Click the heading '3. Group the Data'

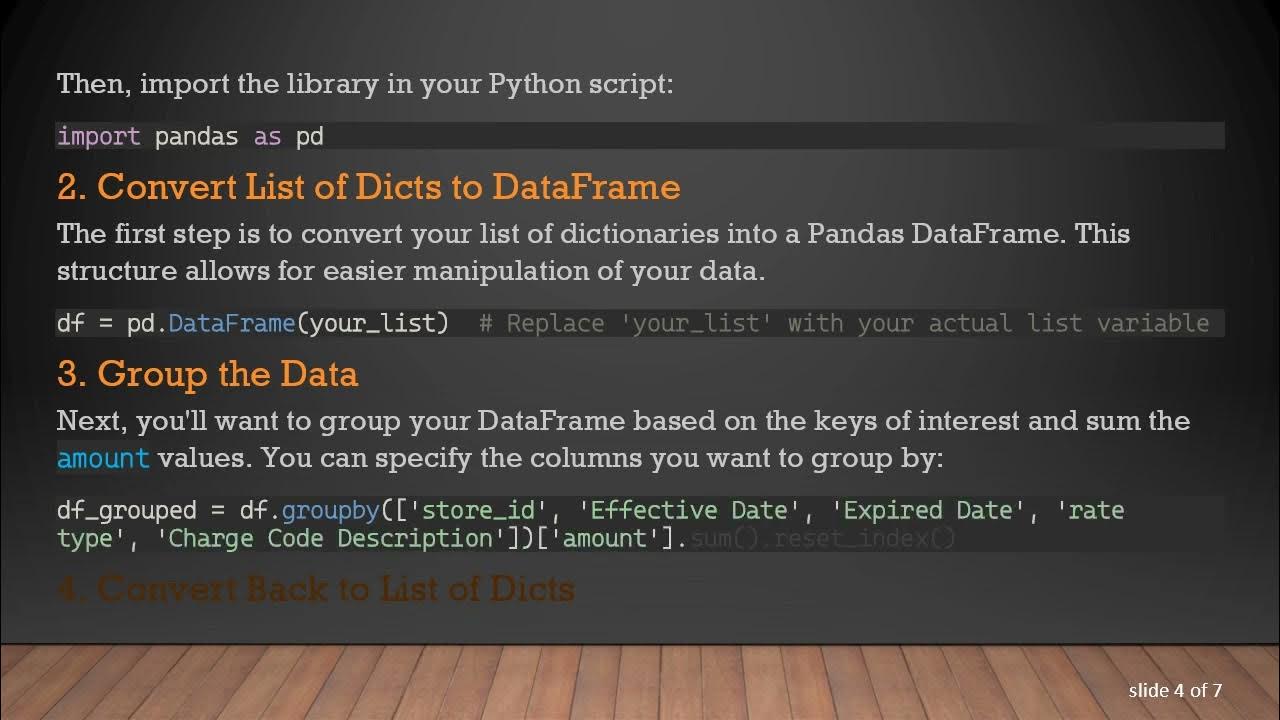pyautogui.click(x=207, y=374)
